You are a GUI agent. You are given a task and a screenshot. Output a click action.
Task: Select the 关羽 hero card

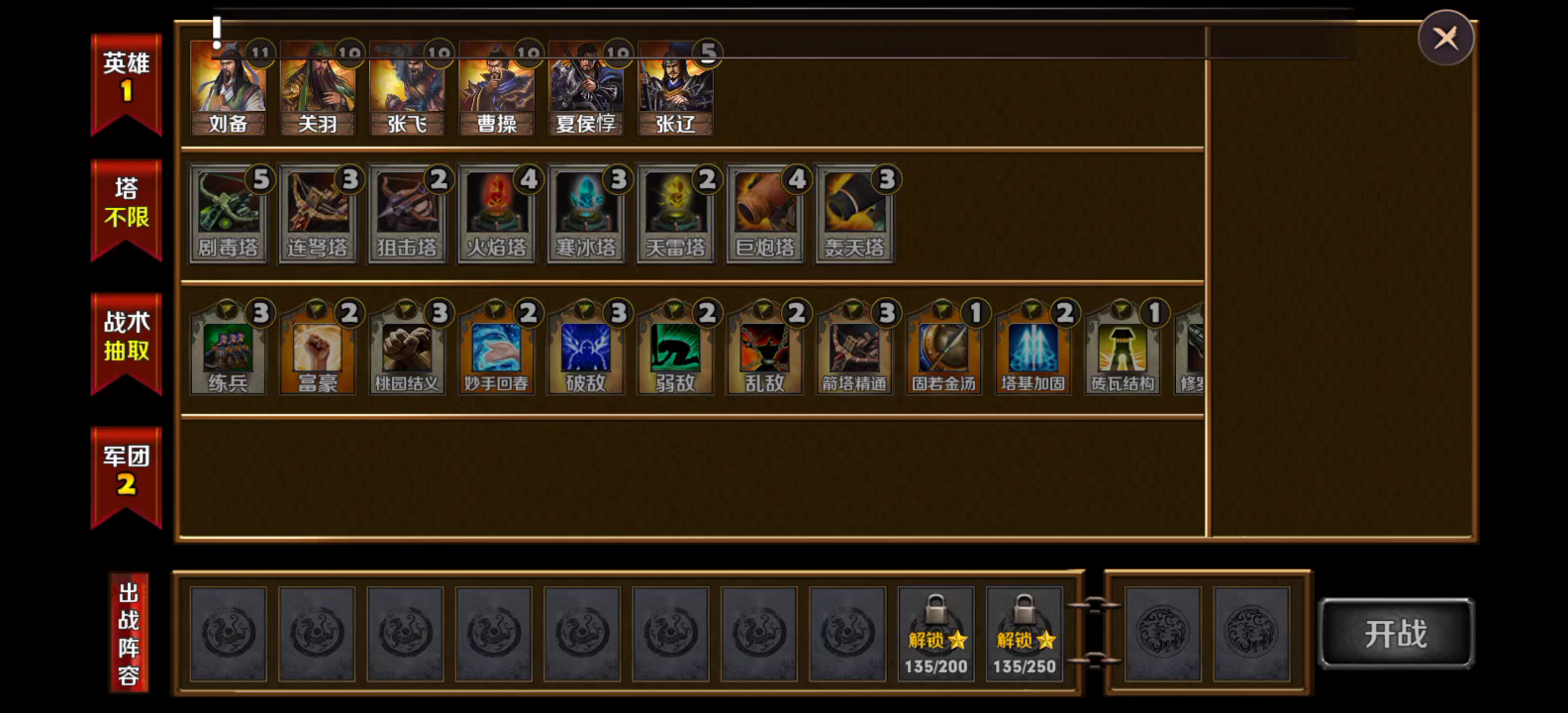point(317,88)
